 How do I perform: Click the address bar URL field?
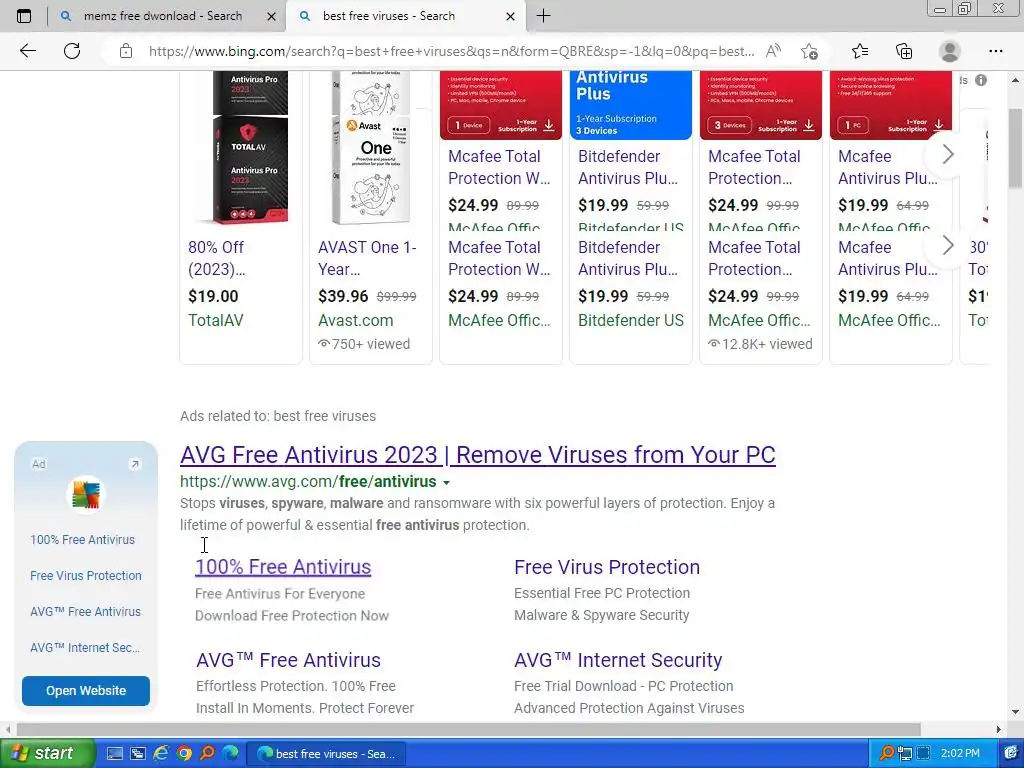(x=451, y=51)
